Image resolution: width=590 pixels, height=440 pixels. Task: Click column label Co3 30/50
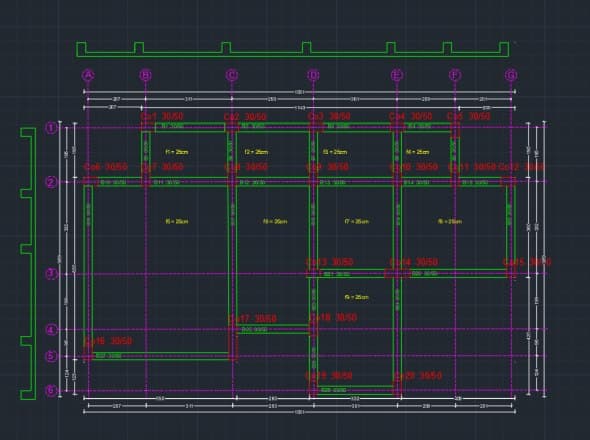tap(329, 116)
